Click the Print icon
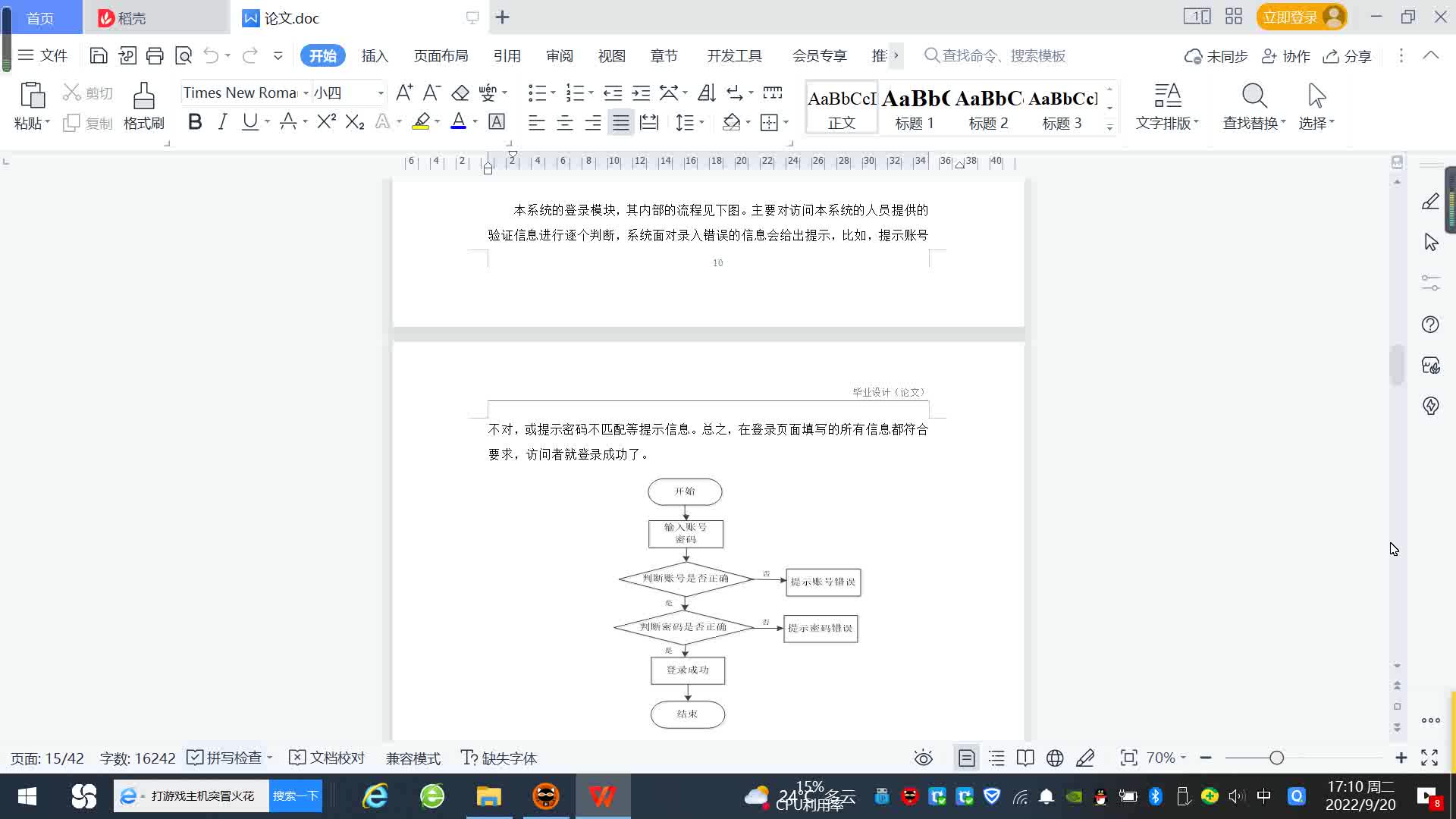Screen dimensions: 1456x819 [x=155, y=55]
